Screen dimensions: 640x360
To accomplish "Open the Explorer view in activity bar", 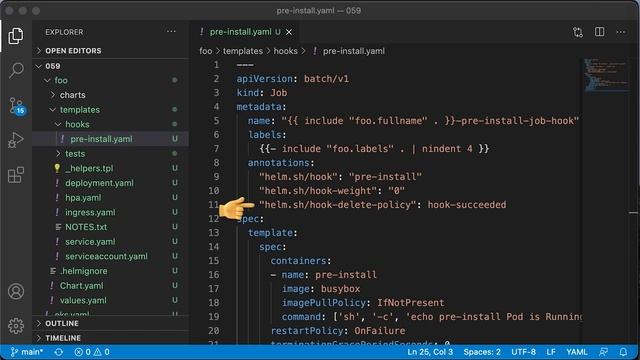I will click(x=16, y=36).
